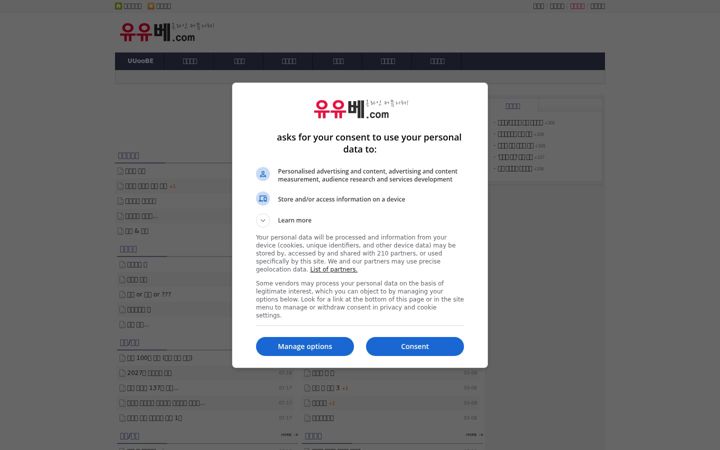The image size is (720, 450).
Task: Expand the Learn more chevron
Action: [263, 220]
